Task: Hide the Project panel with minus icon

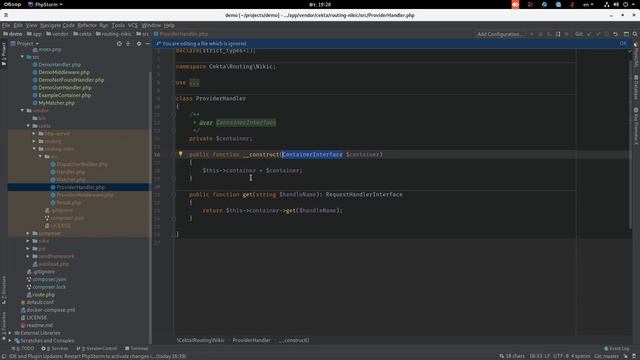Action: (x=147, y=43)
